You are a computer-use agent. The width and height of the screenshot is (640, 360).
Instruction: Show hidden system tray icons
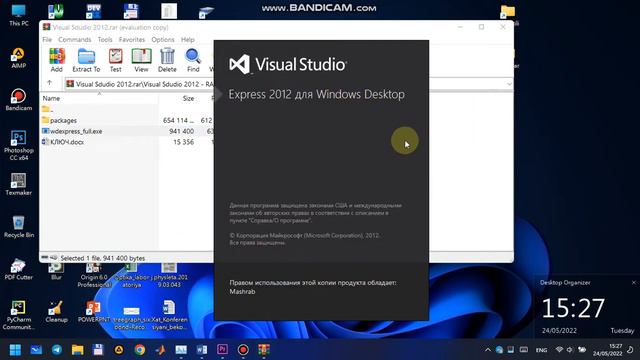[x=488, y=350]
